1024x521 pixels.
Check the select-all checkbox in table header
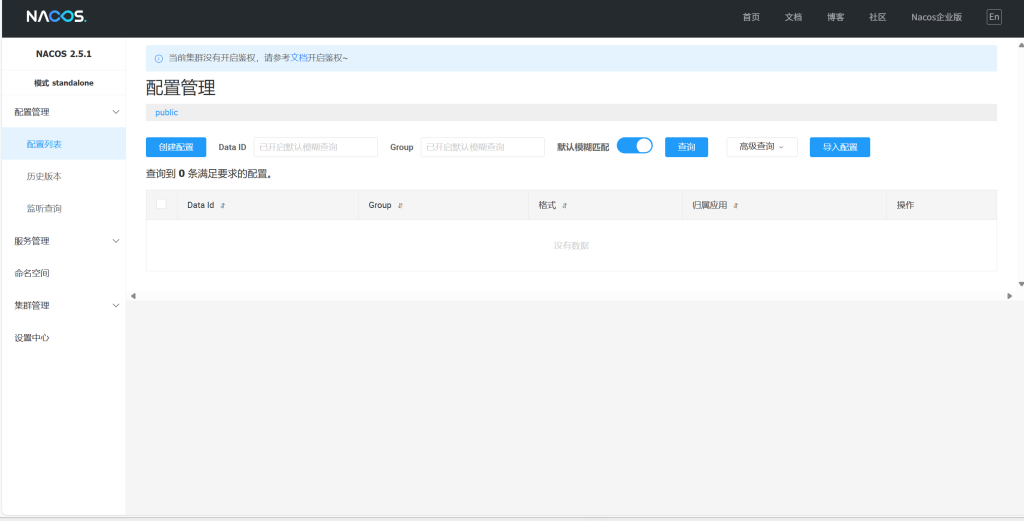point(162,204)
